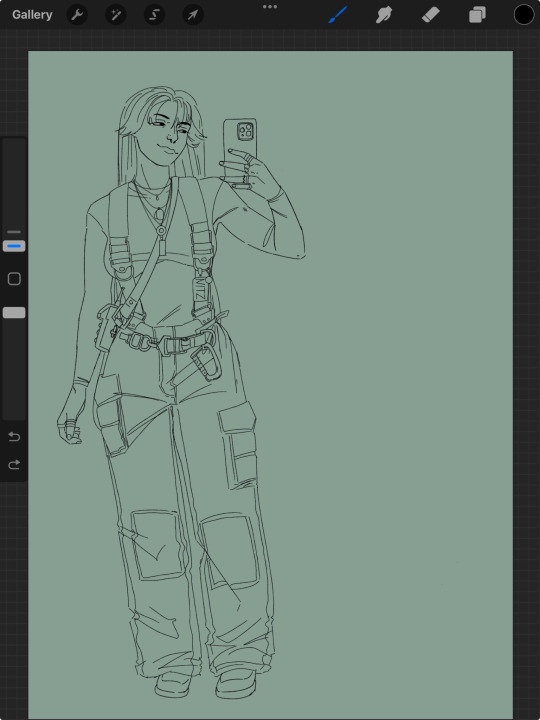Open the Adjustments magic wand menu
The image size is (540, 720).
[116, 15]
